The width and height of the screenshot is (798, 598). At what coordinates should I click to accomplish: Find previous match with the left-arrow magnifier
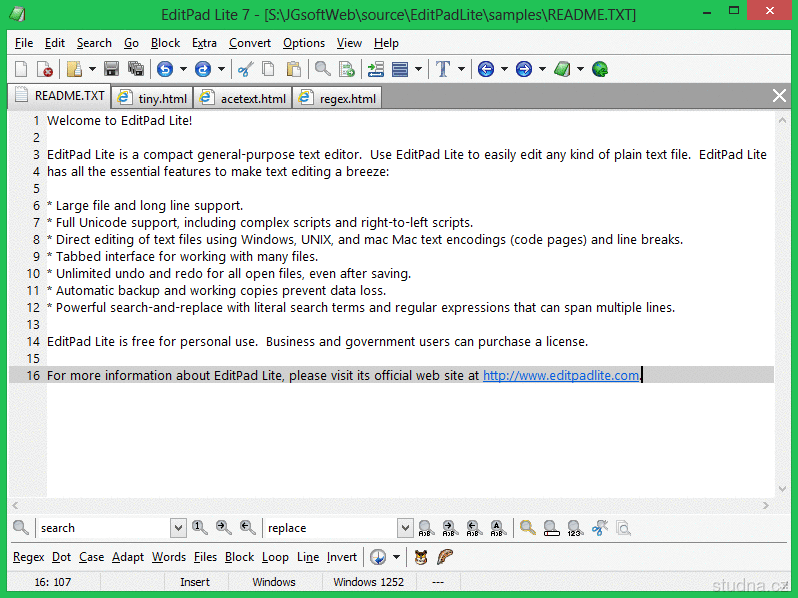tap(247, 528)
